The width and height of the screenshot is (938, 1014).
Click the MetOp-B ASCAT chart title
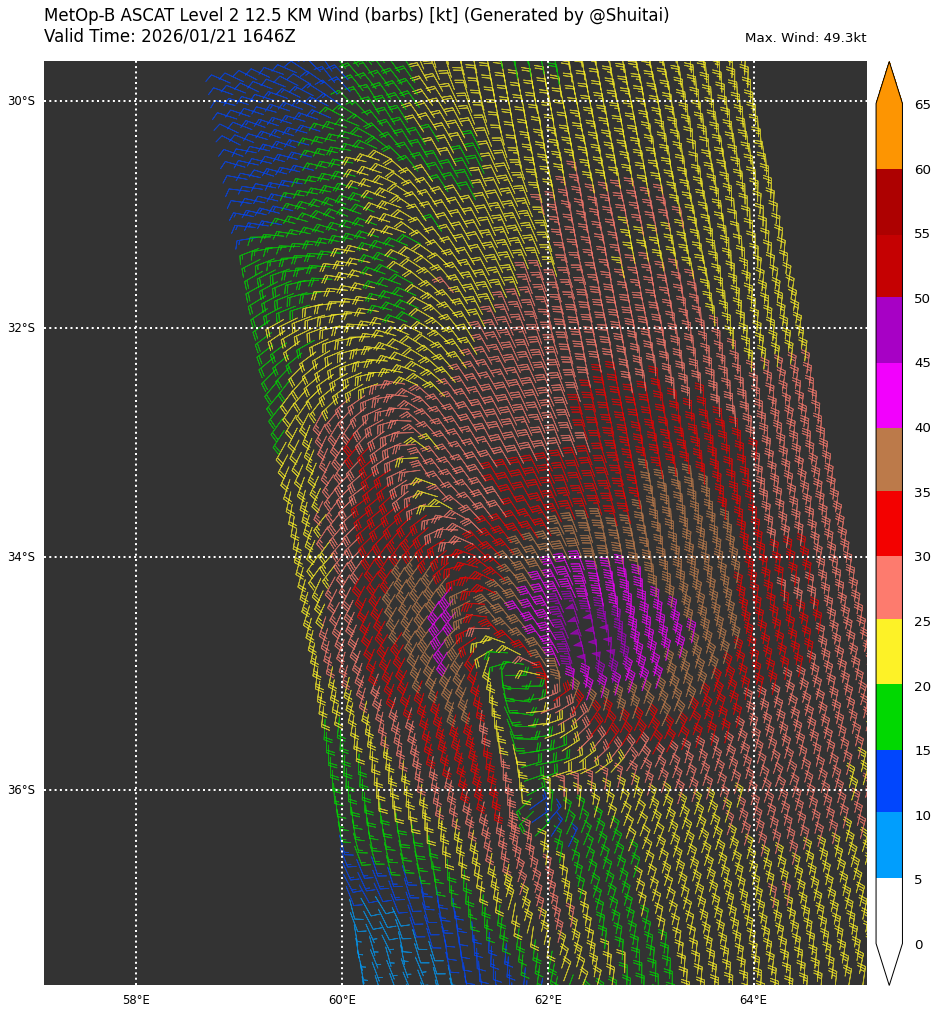point(356,16)
